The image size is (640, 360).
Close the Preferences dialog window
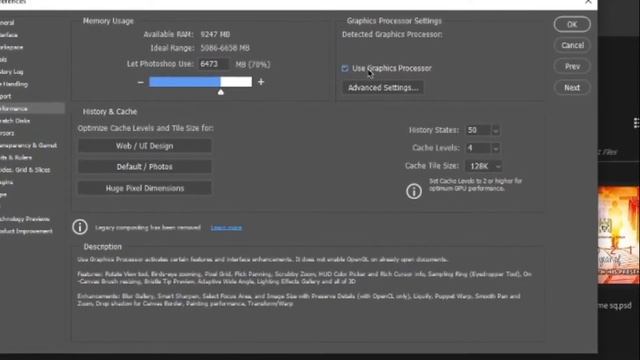[588, 2]
